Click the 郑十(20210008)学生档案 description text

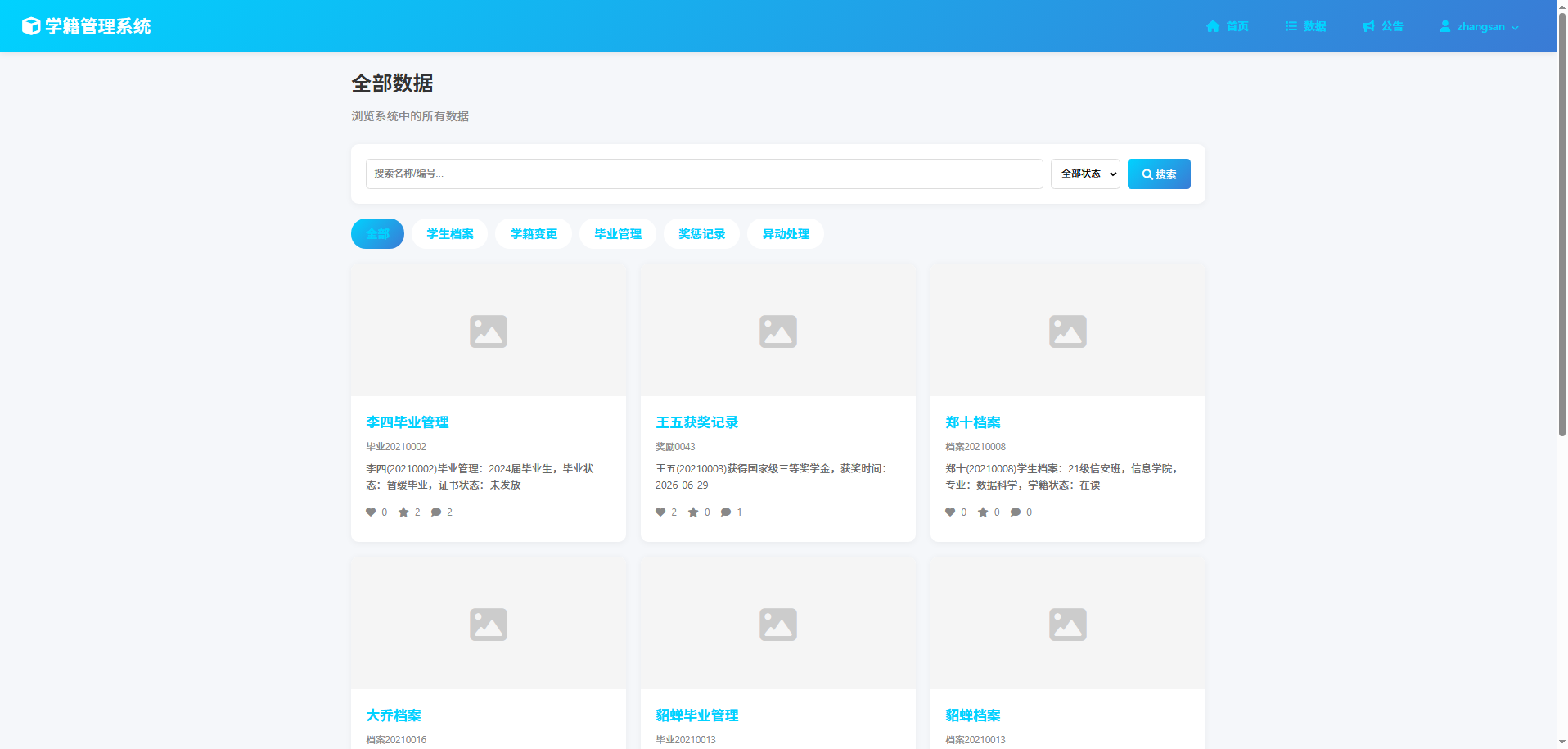(x=1063, y=476)
